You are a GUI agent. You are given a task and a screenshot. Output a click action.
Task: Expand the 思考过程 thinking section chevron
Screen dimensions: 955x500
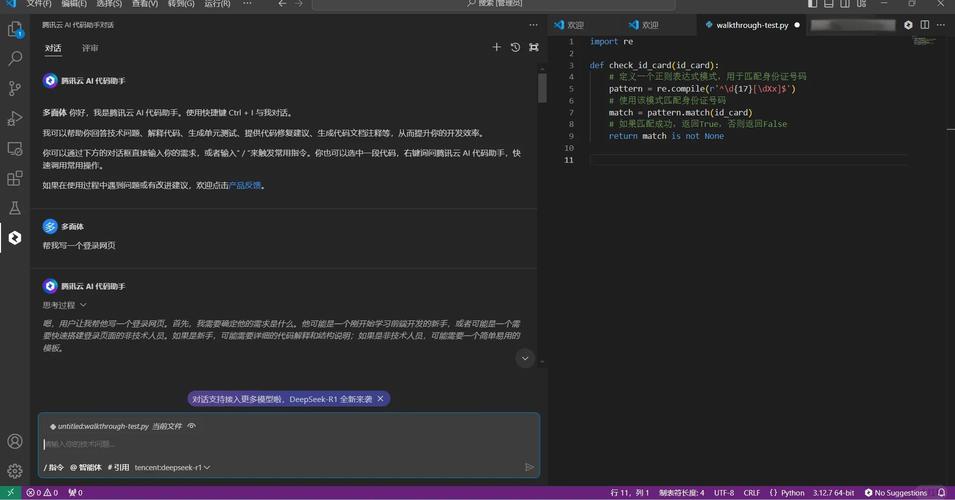click(x=83, y=305)
